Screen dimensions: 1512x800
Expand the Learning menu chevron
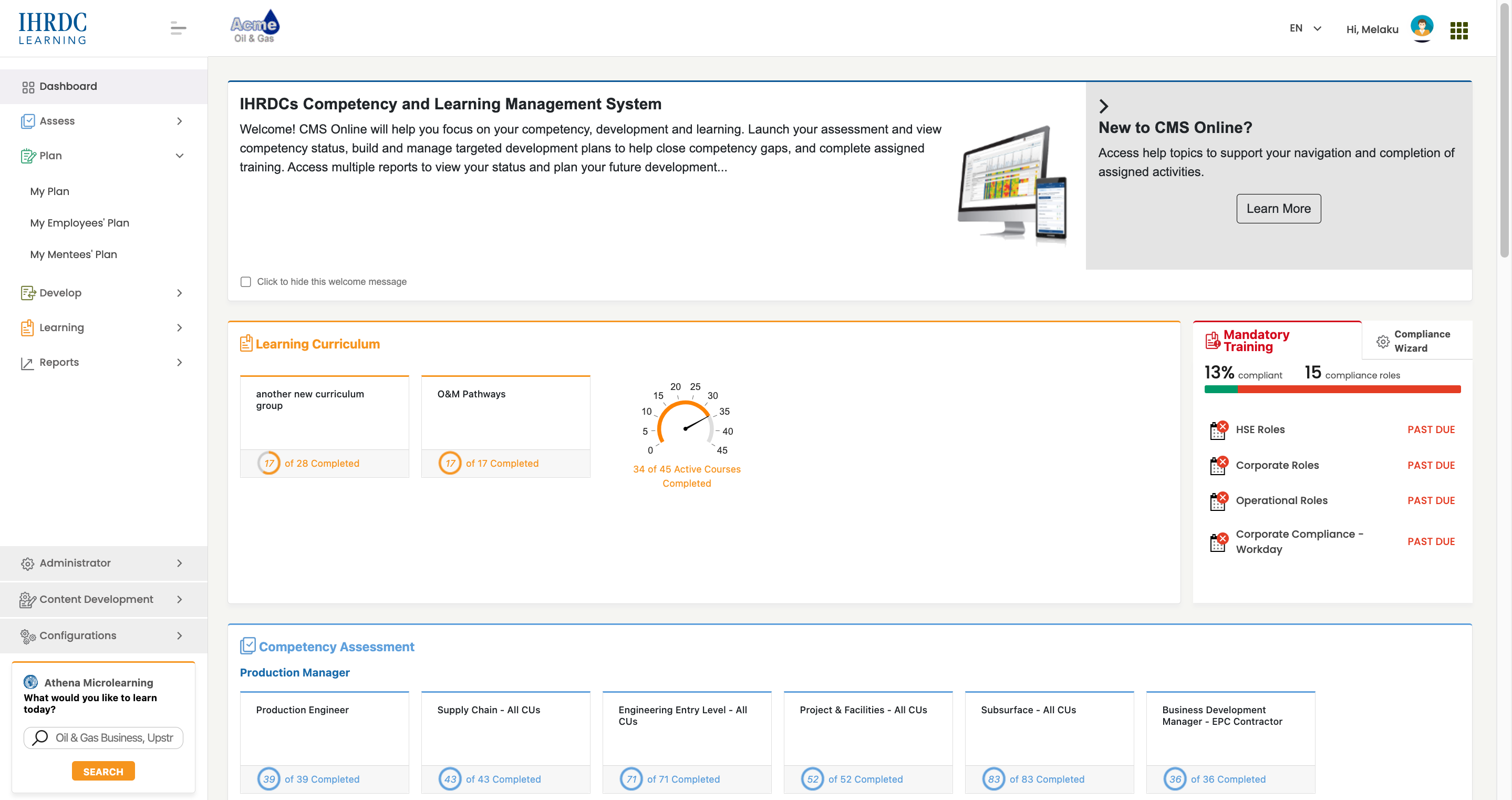pyautogui.click(x=180, y=328)
